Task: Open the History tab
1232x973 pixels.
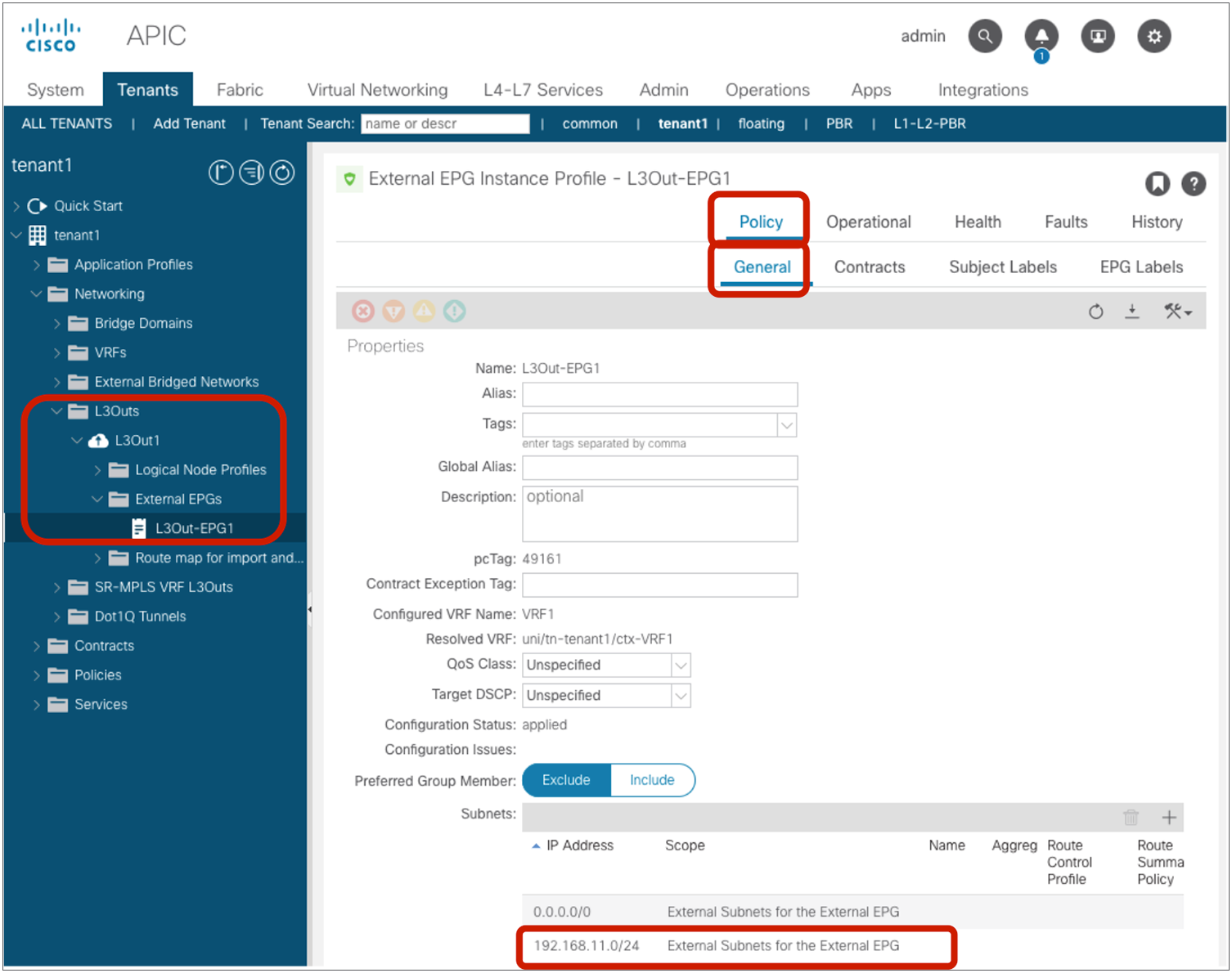Action: tap(1157, 222)
